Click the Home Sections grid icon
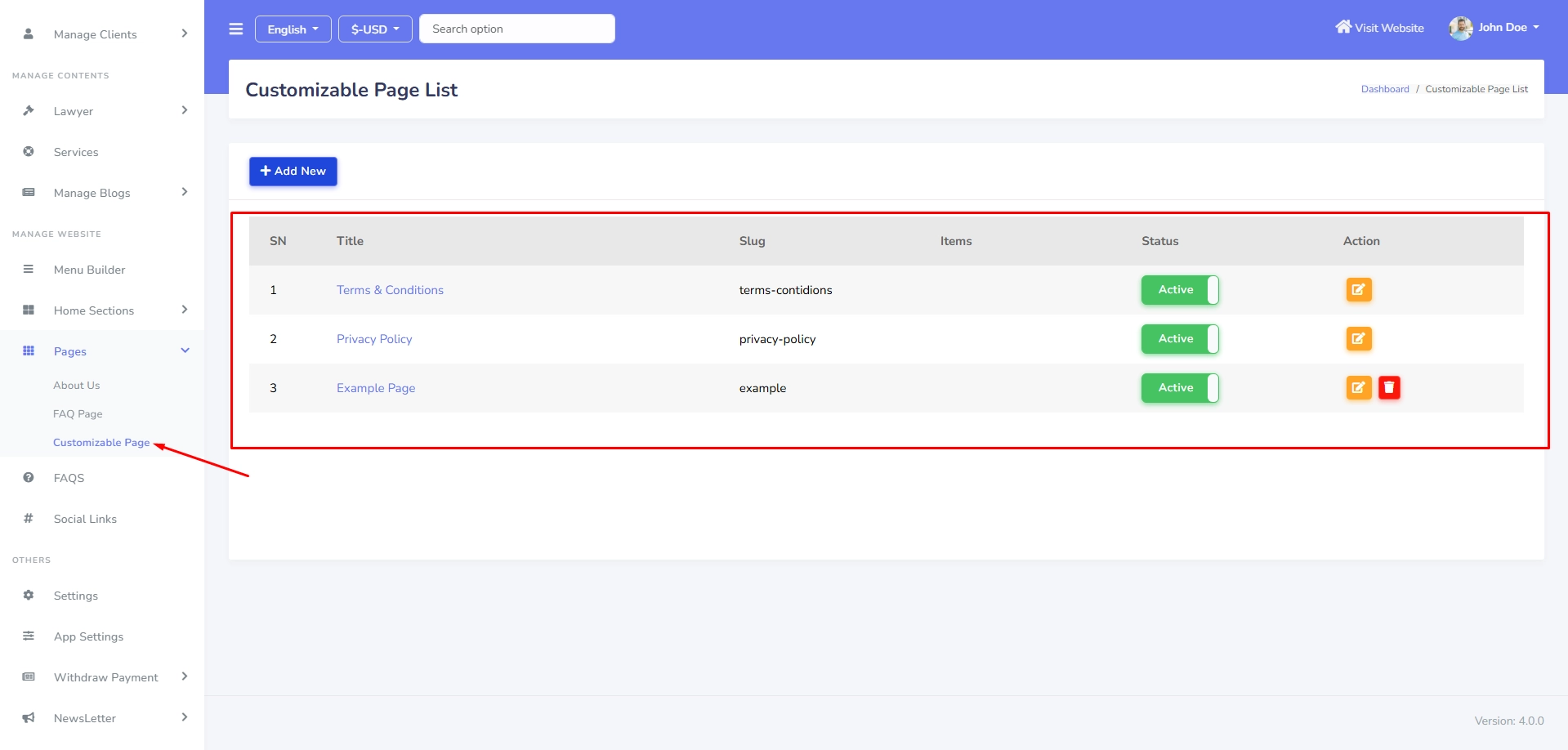 tap(29, 310)
